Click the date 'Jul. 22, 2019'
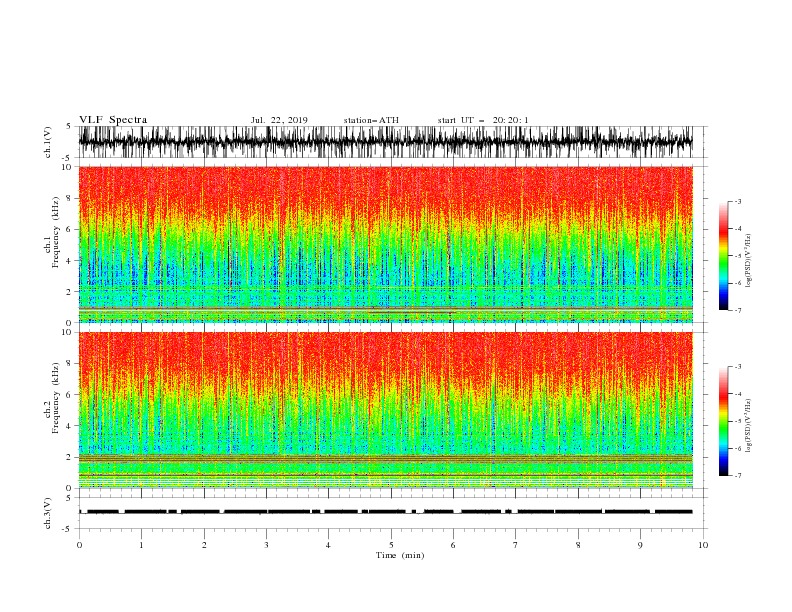 tap(279, 120)
